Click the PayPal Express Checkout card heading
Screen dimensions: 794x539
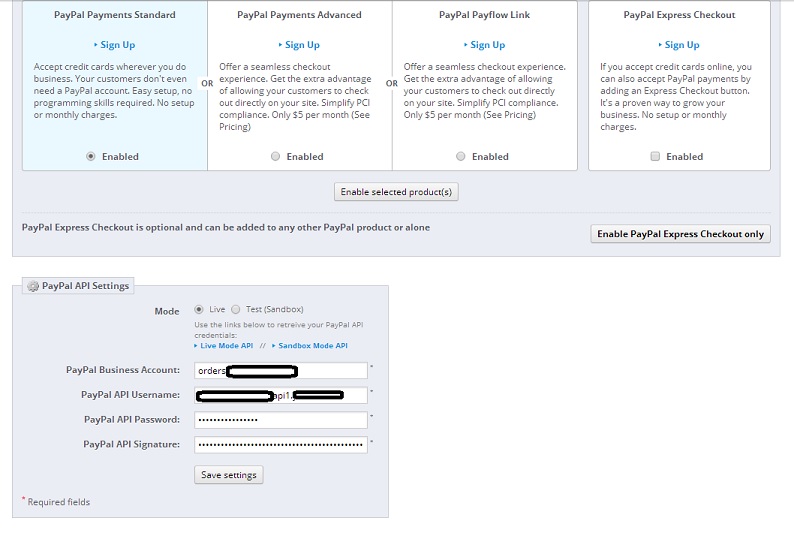point(679,15)
